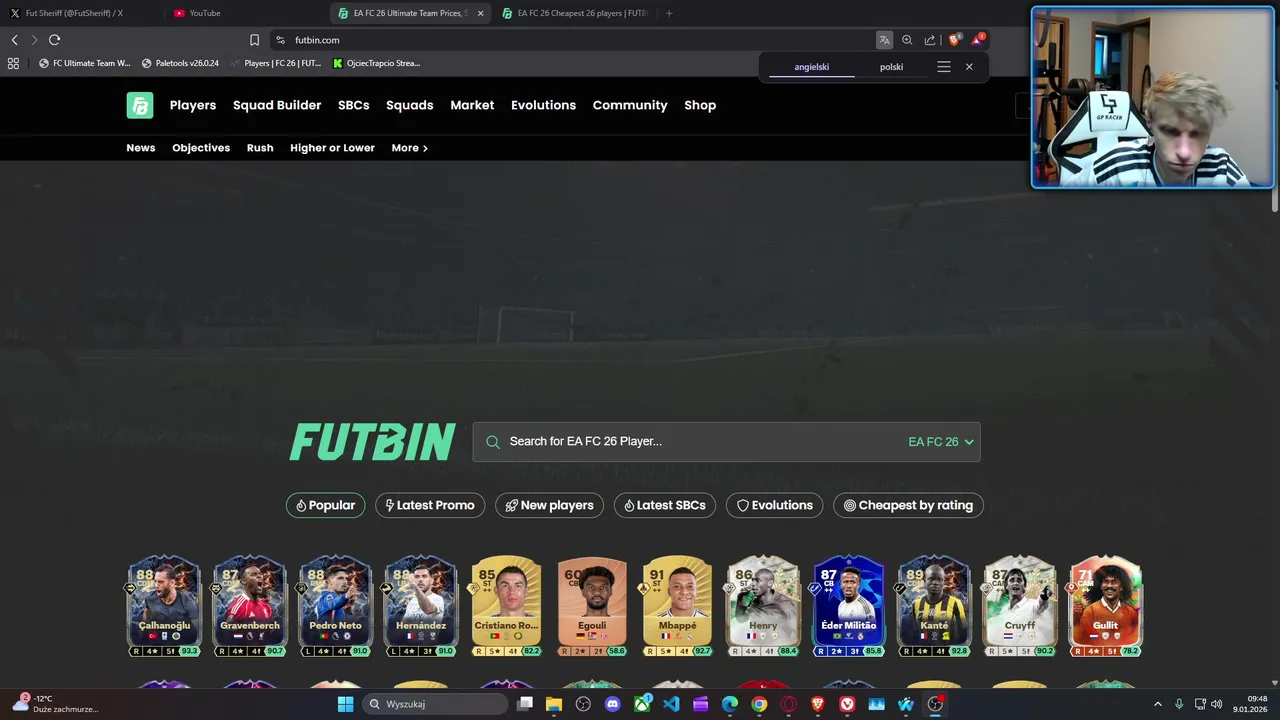Open Opera browser from taskbar

point(788,704)
